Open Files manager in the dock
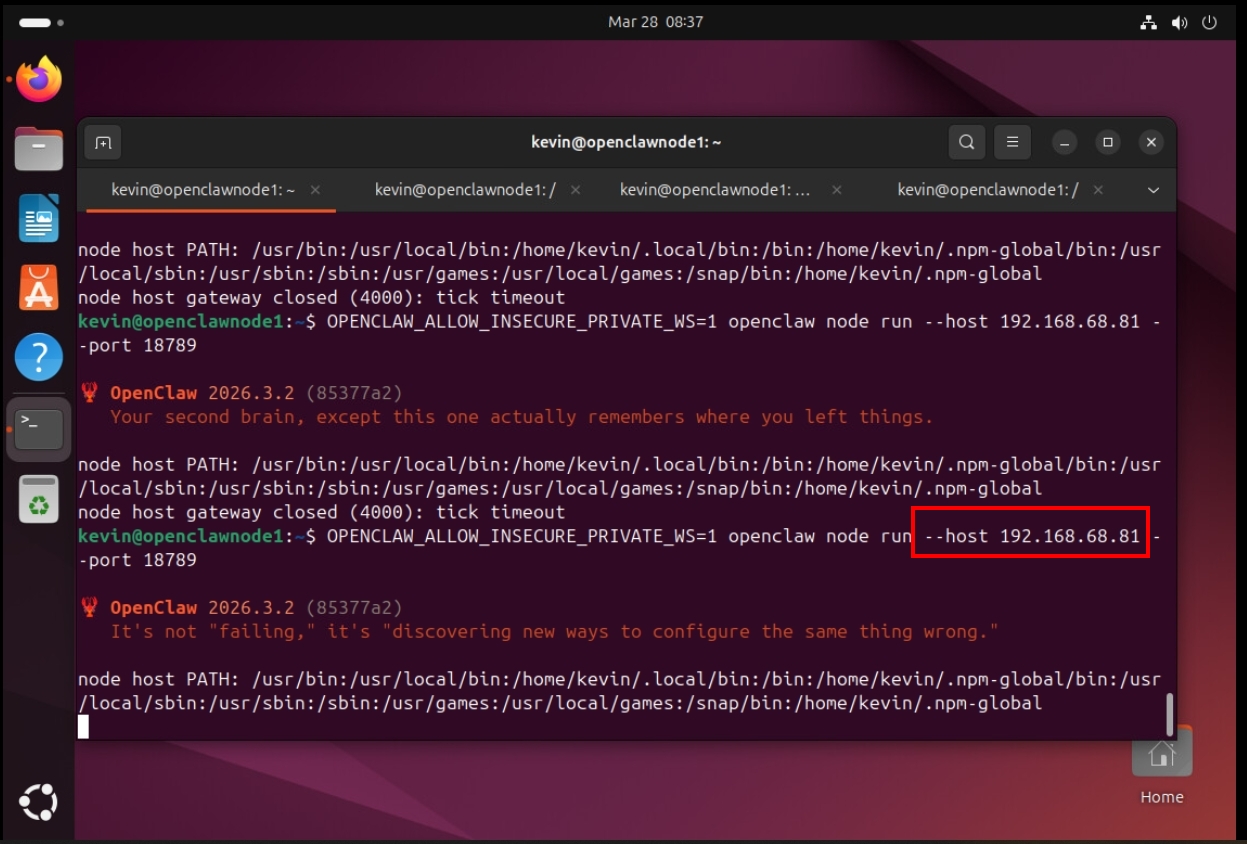Image resolution: width=1247 pixels, height=844 pixels. pyautogui.click(x=39, y=149)
